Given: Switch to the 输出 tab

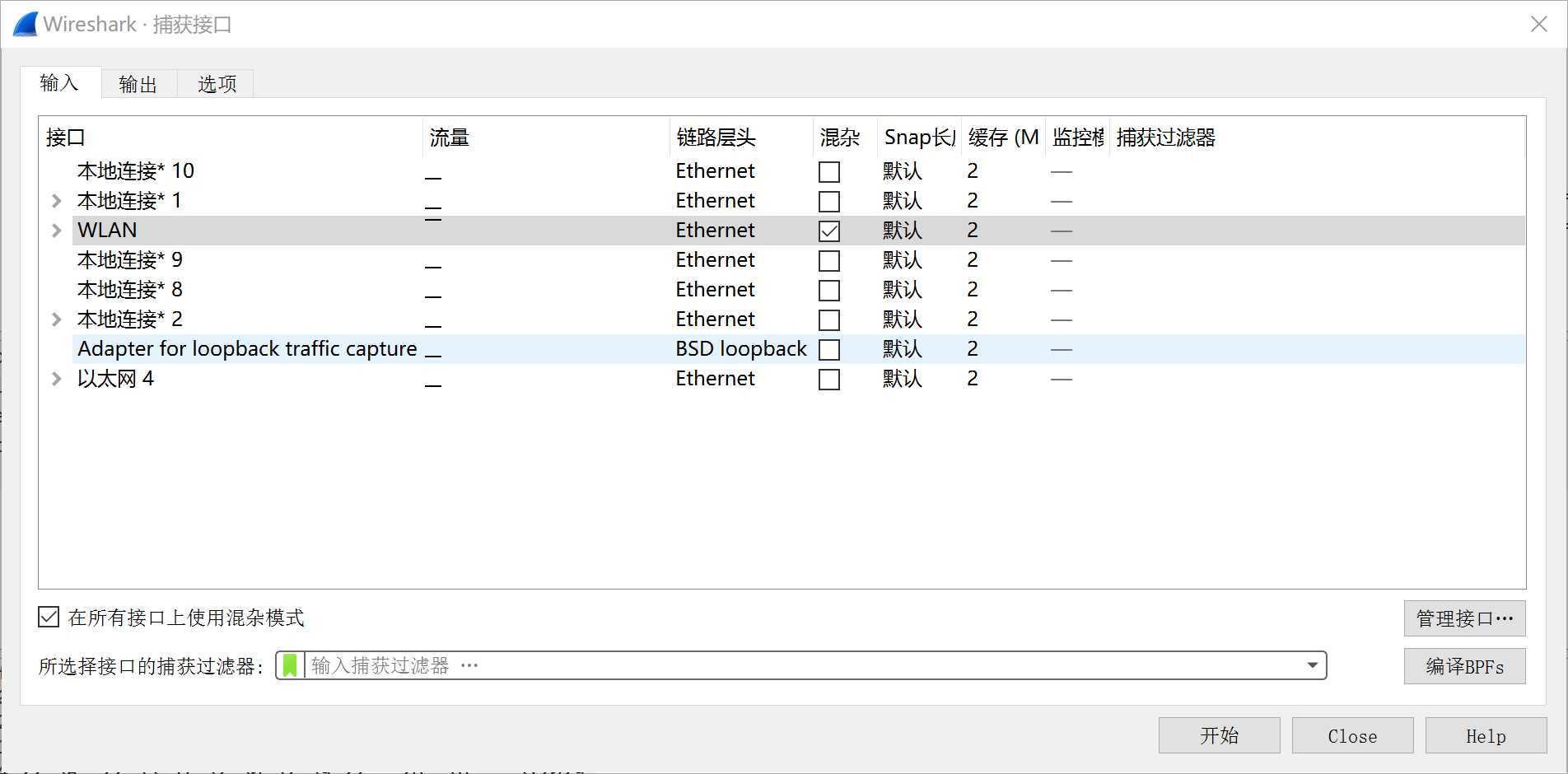Looking at the screenshot, I should tap(138, 84).
